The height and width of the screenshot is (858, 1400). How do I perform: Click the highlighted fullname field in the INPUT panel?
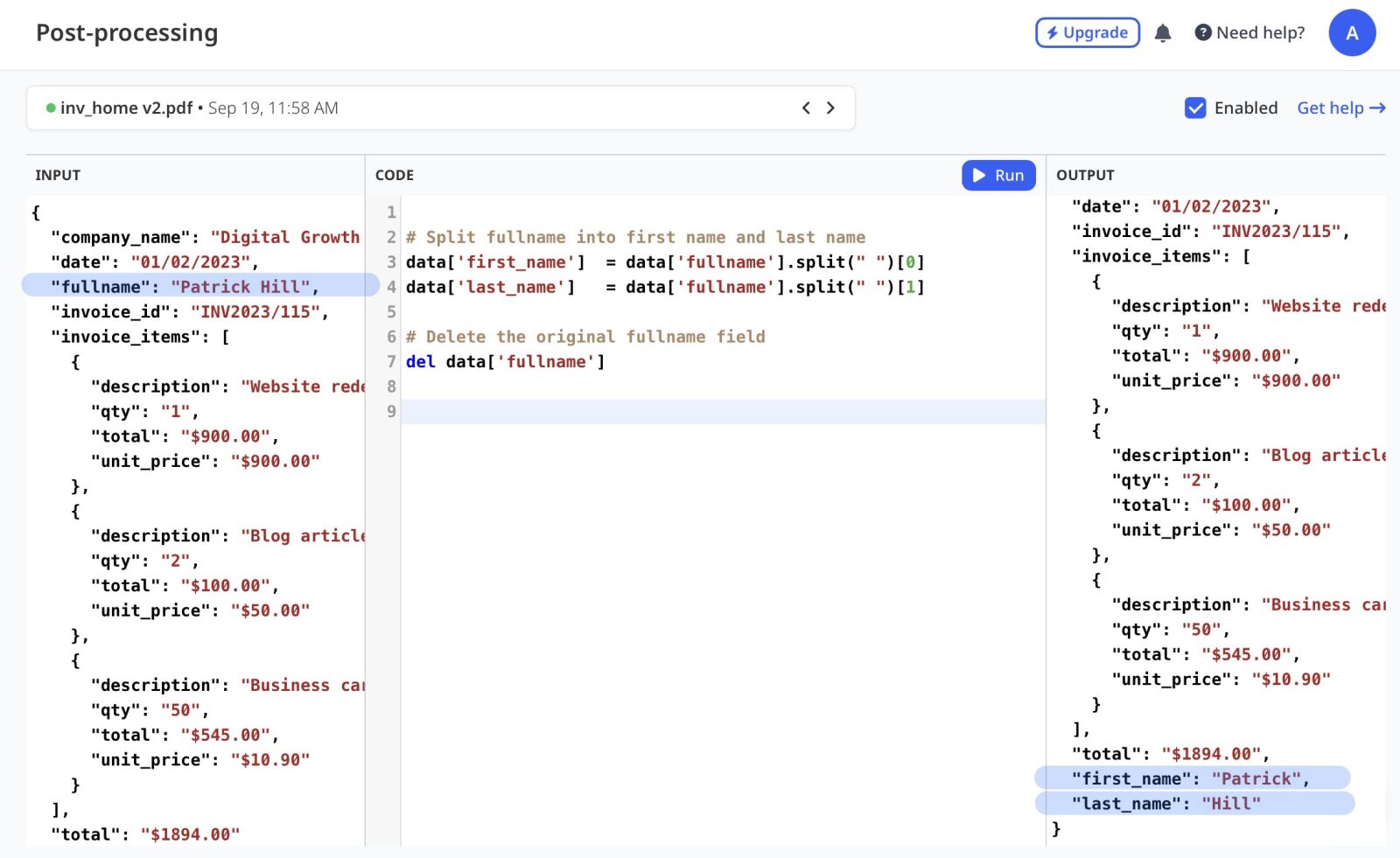click(184, 286)
